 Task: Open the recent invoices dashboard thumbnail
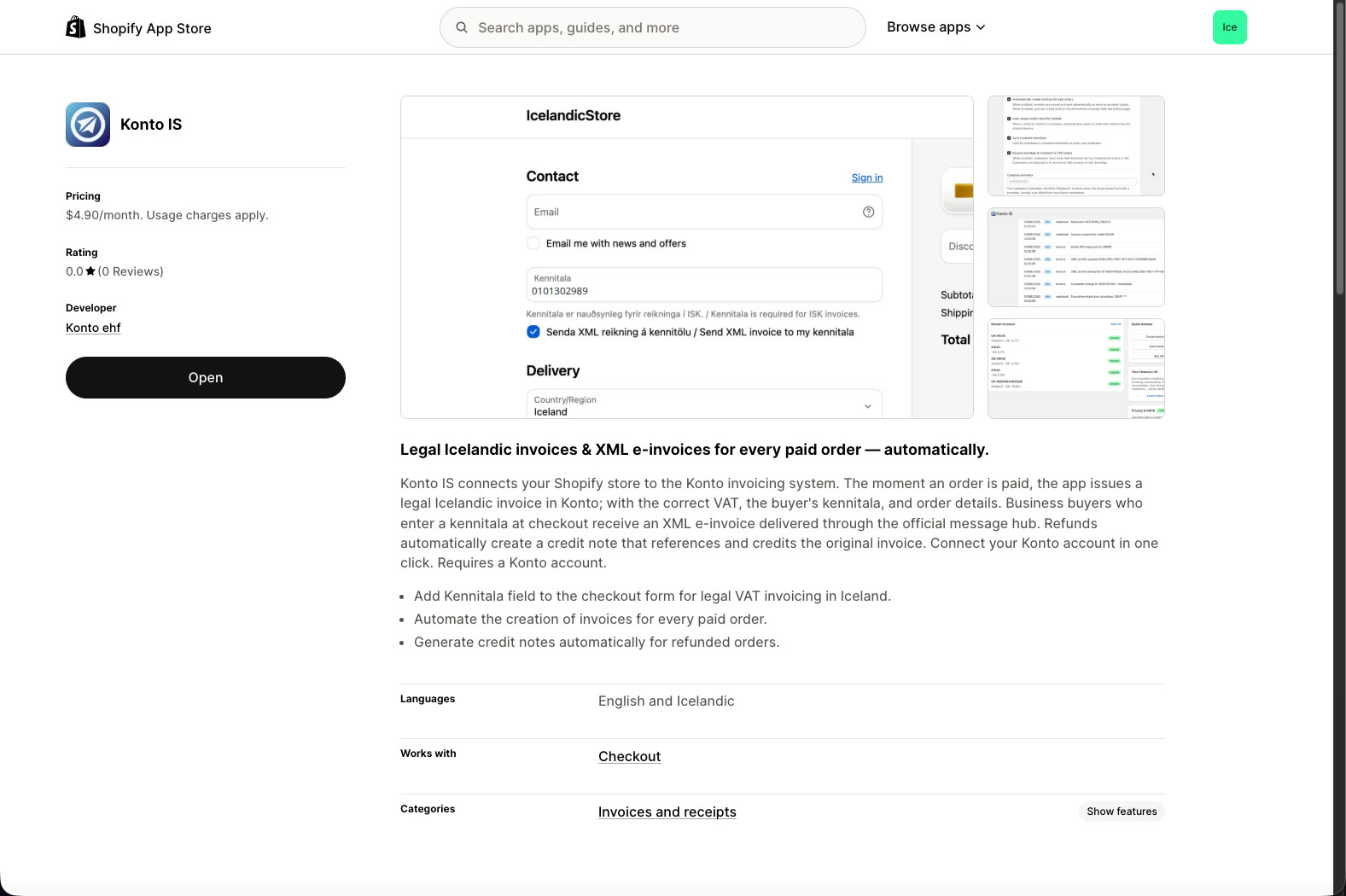click(1076, 369)
